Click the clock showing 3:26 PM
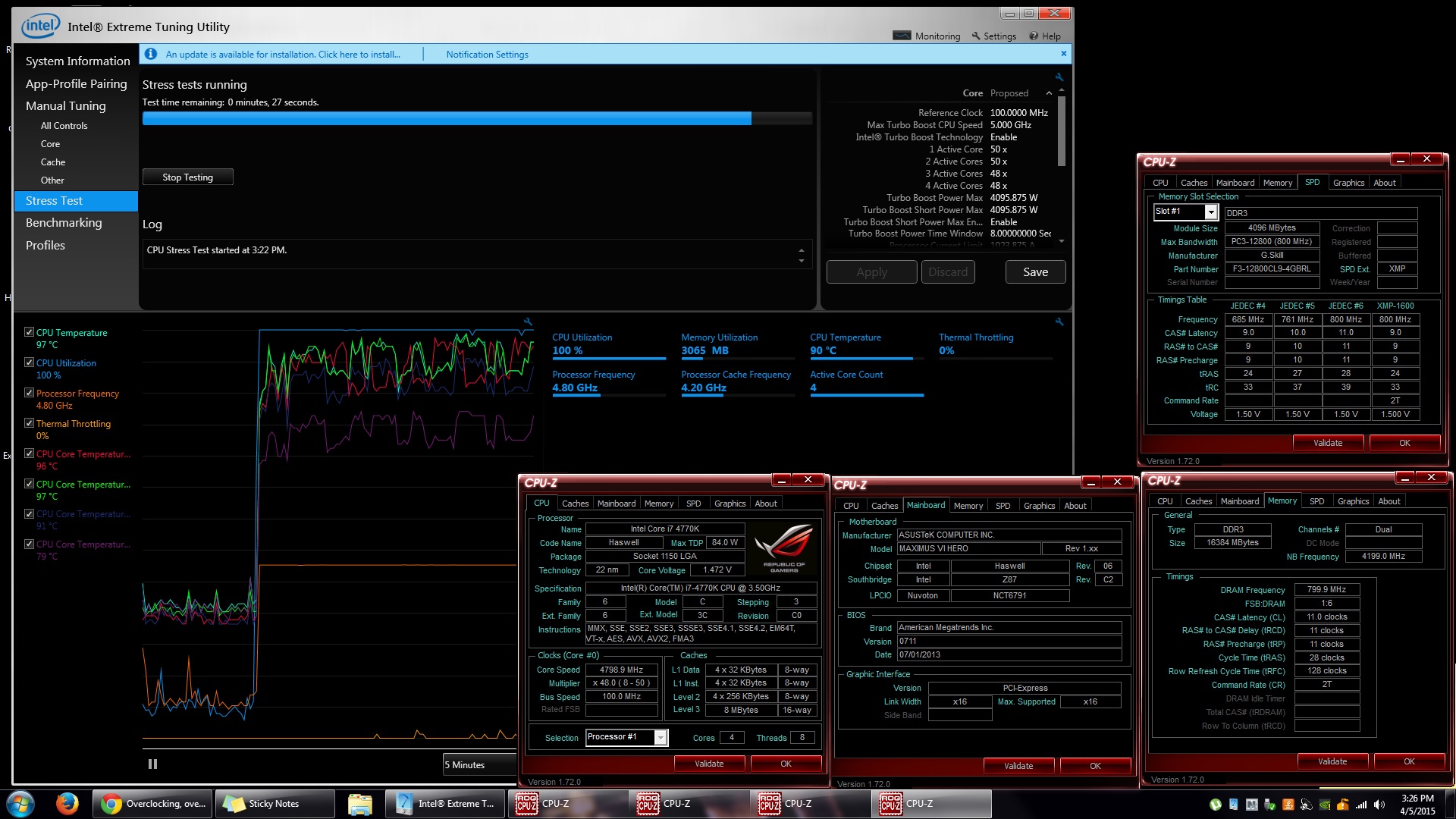Image resolution: width=1456 pixels, height=819 pixels. point(1417,799)
